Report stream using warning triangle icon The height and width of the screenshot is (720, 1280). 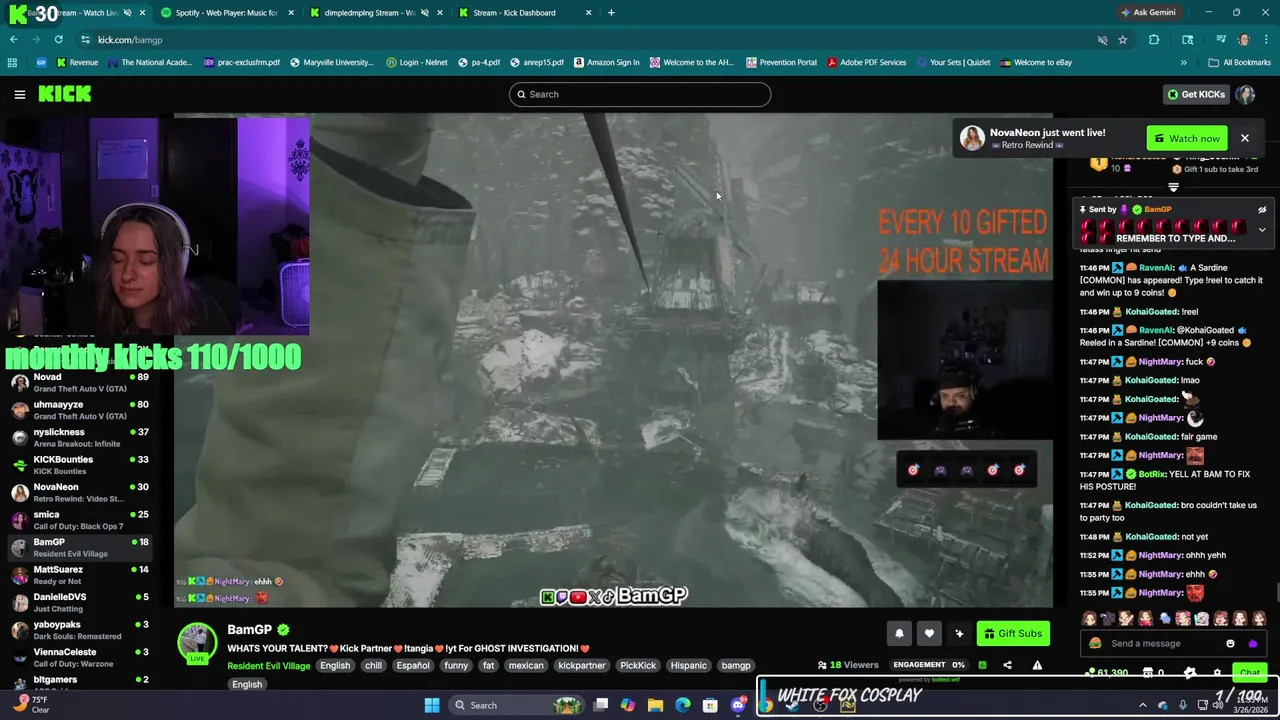(1037, 665)
